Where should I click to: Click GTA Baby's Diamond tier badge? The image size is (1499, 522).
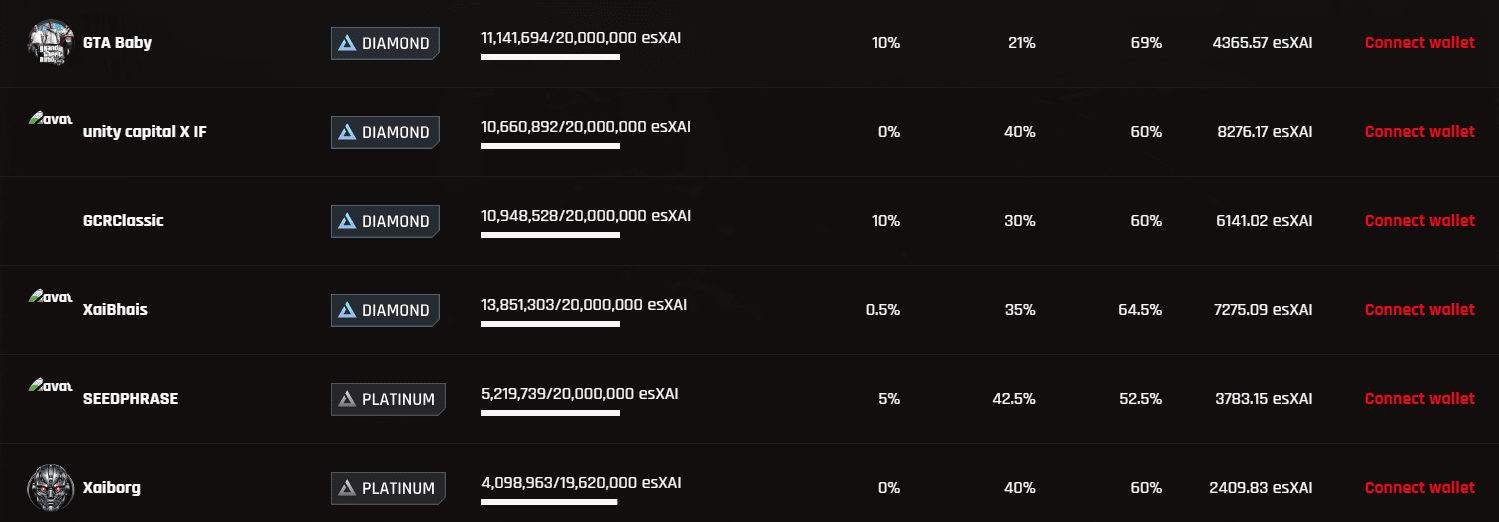(385, 44)
